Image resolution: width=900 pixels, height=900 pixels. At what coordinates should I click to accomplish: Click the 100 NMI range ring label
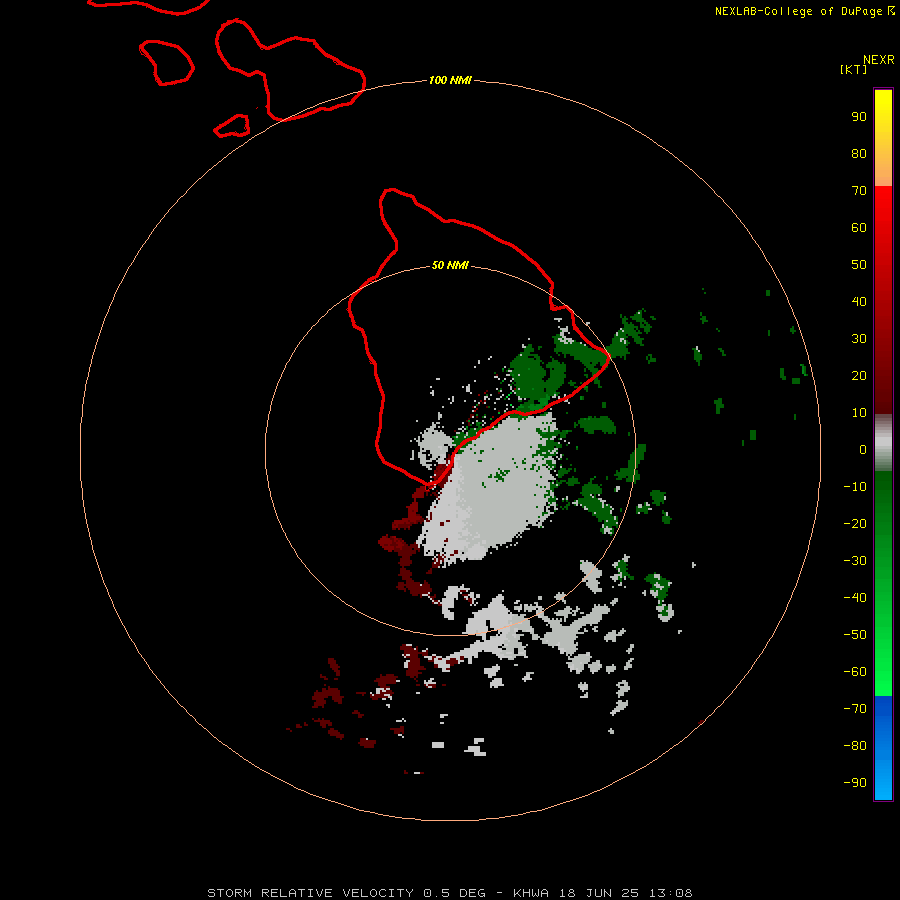coord(450,80)
